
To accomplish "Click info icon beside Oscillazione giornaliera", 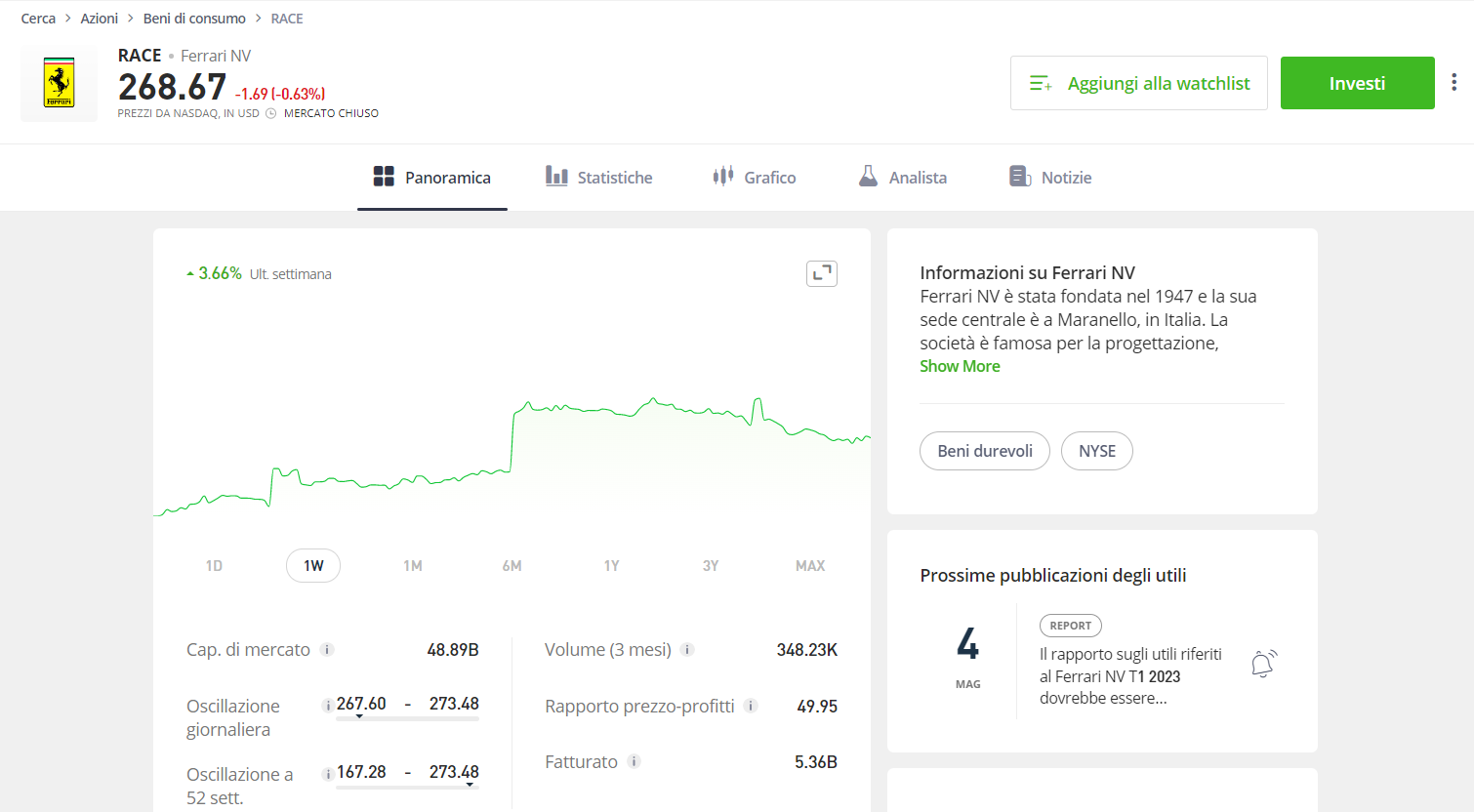I will (x=327, y=706).
